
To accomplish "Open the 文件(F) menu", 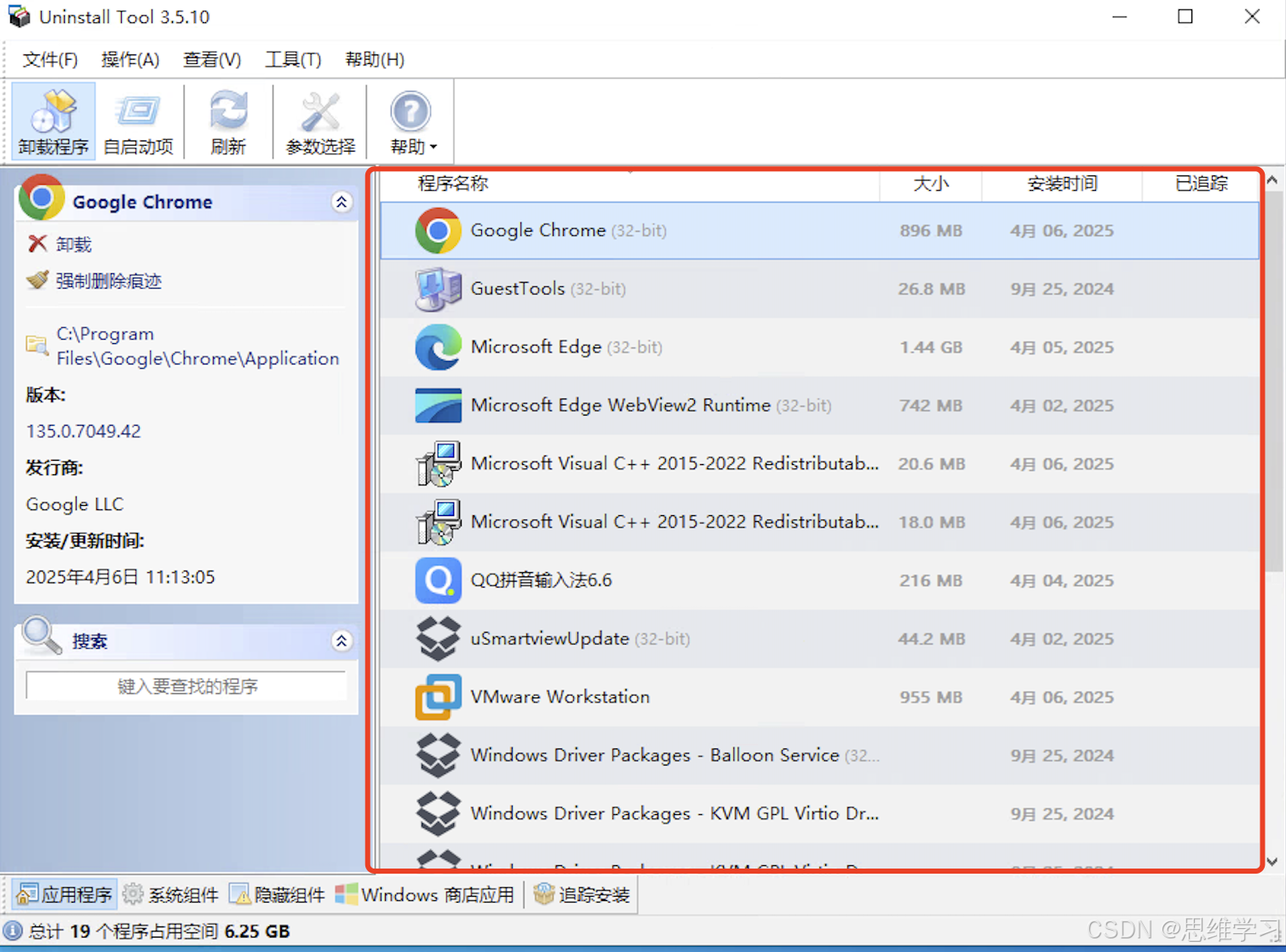I will 50,60.
